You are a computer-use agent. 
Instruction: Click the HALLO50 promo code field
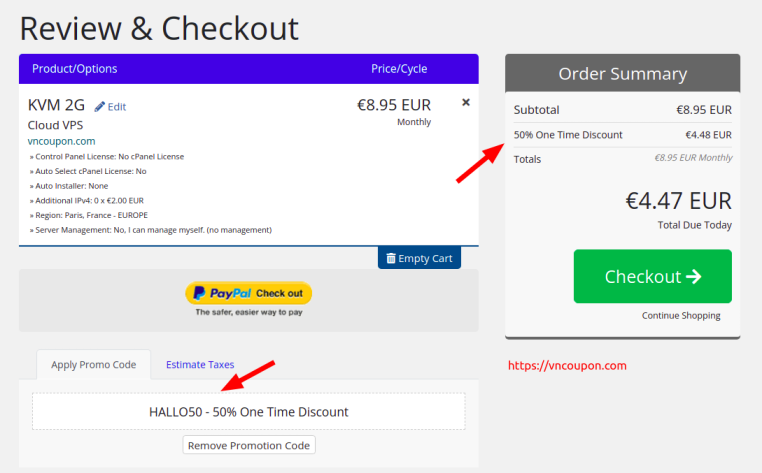[x=249, y=411]
